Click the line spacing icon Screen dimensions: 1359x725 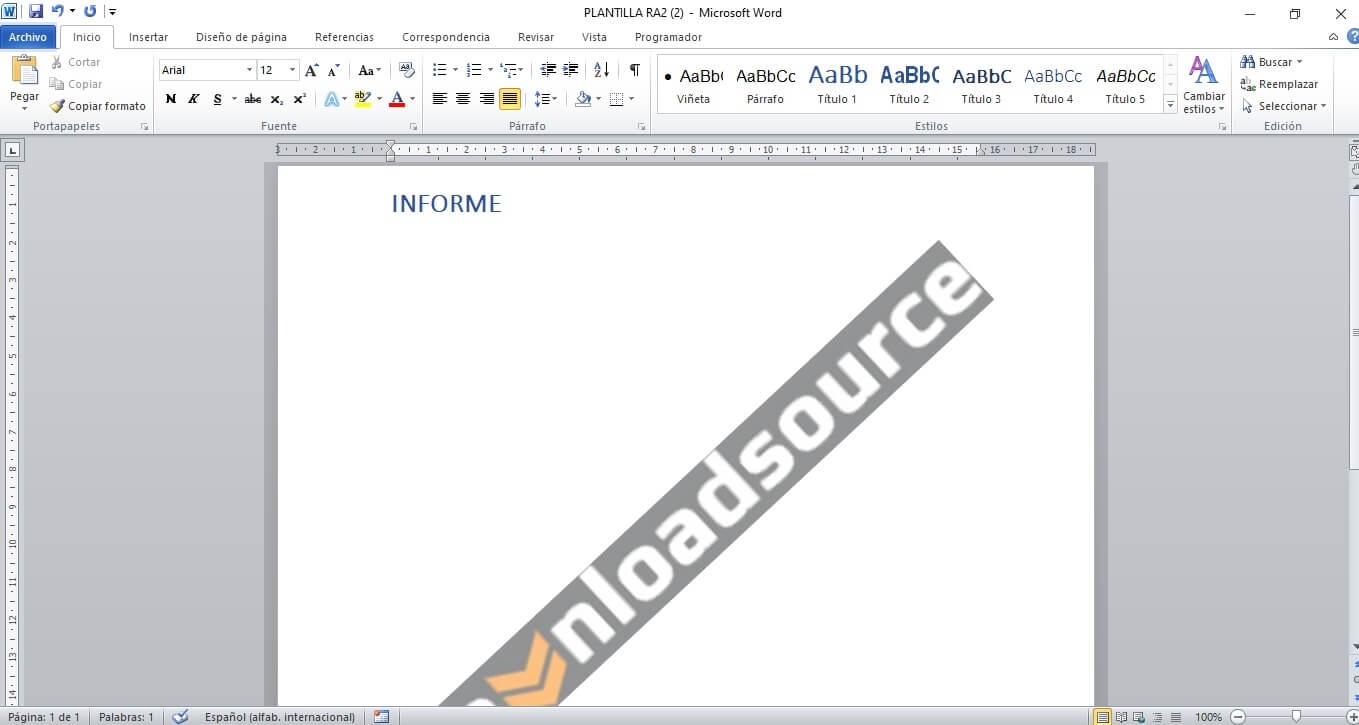542,99
